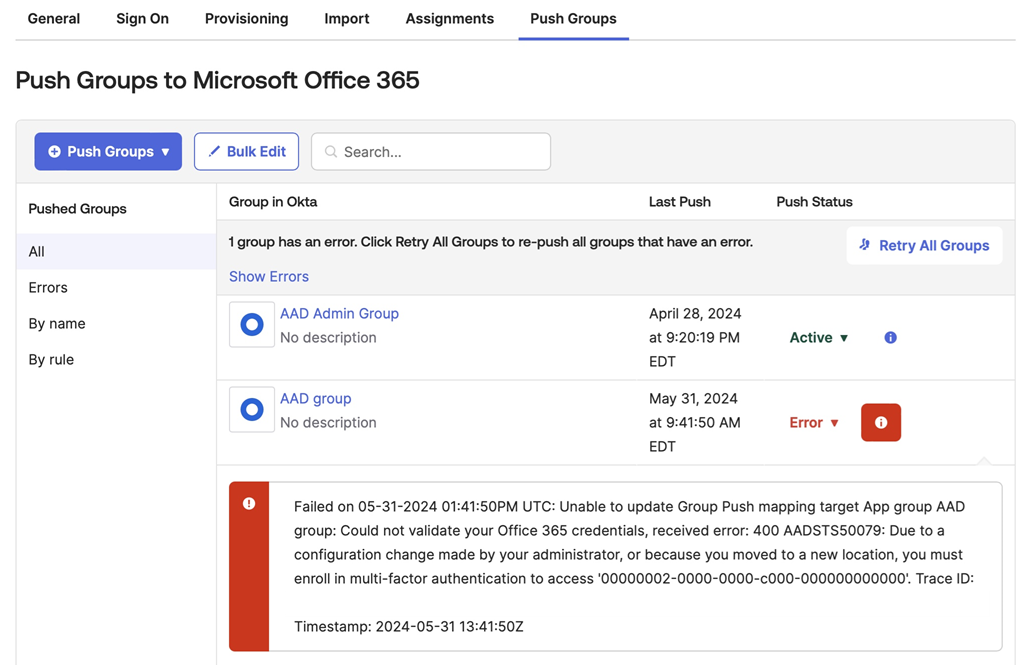
Task: Show Errors for pushed groups
Action: tap(268, 276)
